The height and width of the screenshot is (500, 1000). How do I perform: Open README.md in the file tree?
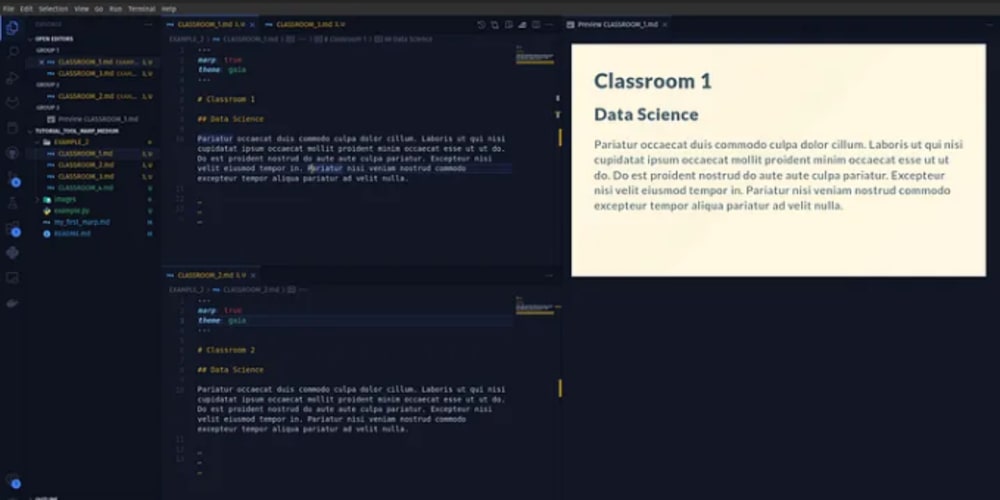click(72, 233)
